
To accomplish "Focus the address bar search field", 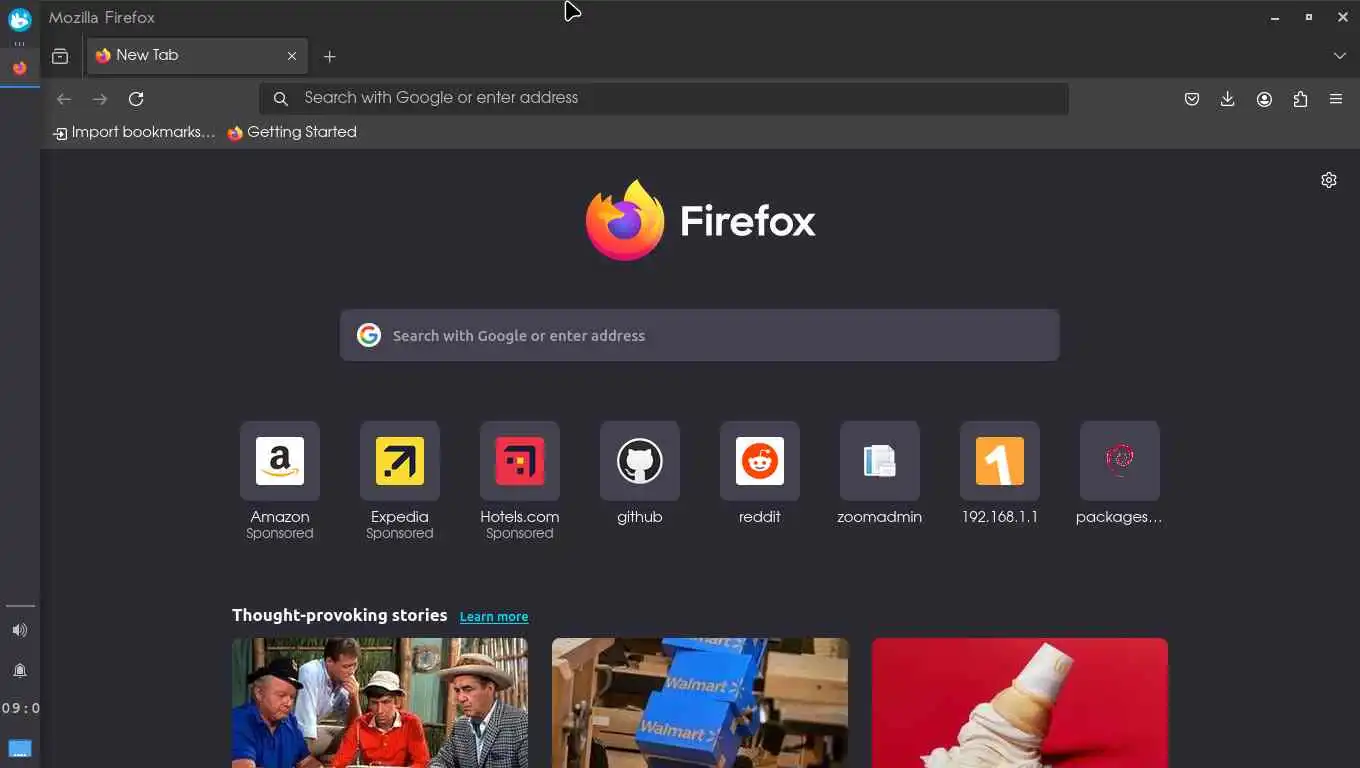I will click(664, 98).
